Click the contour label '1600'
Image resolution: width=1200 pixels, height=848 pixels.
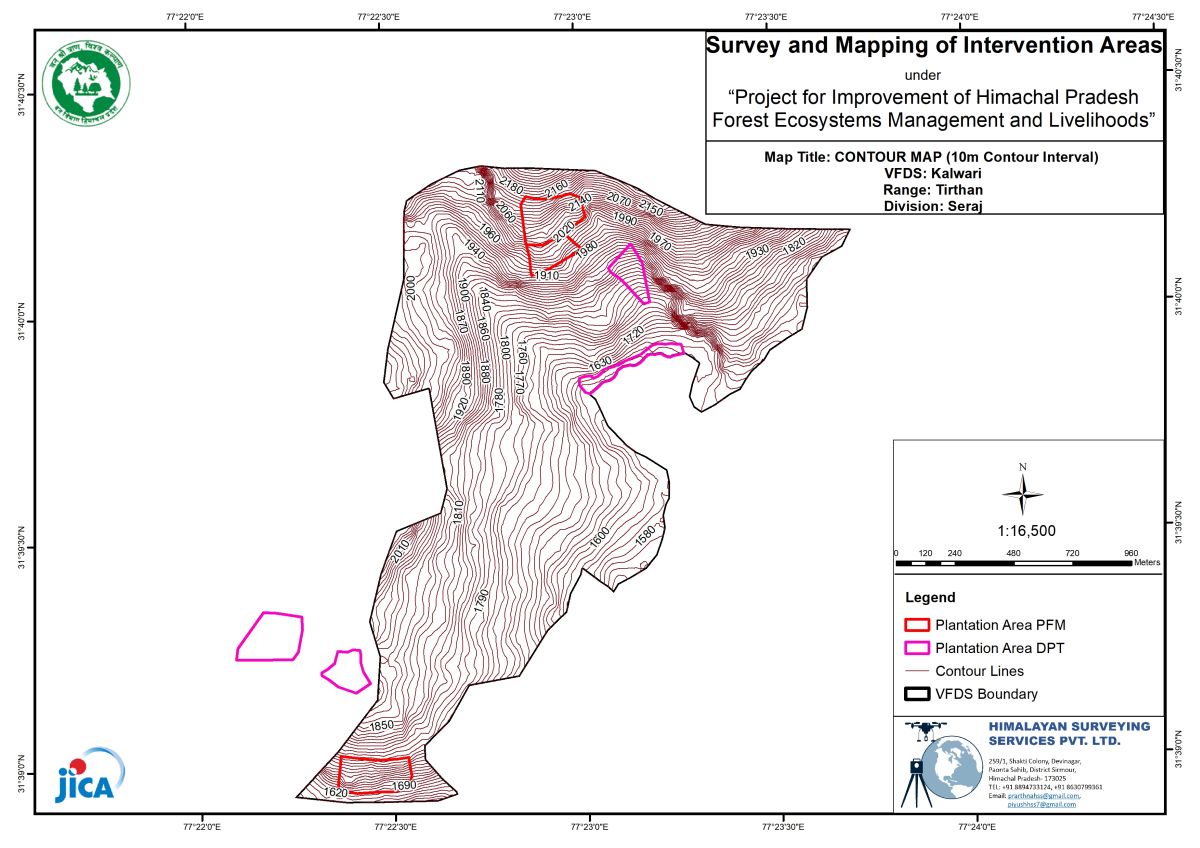click(x=598, y=536)
